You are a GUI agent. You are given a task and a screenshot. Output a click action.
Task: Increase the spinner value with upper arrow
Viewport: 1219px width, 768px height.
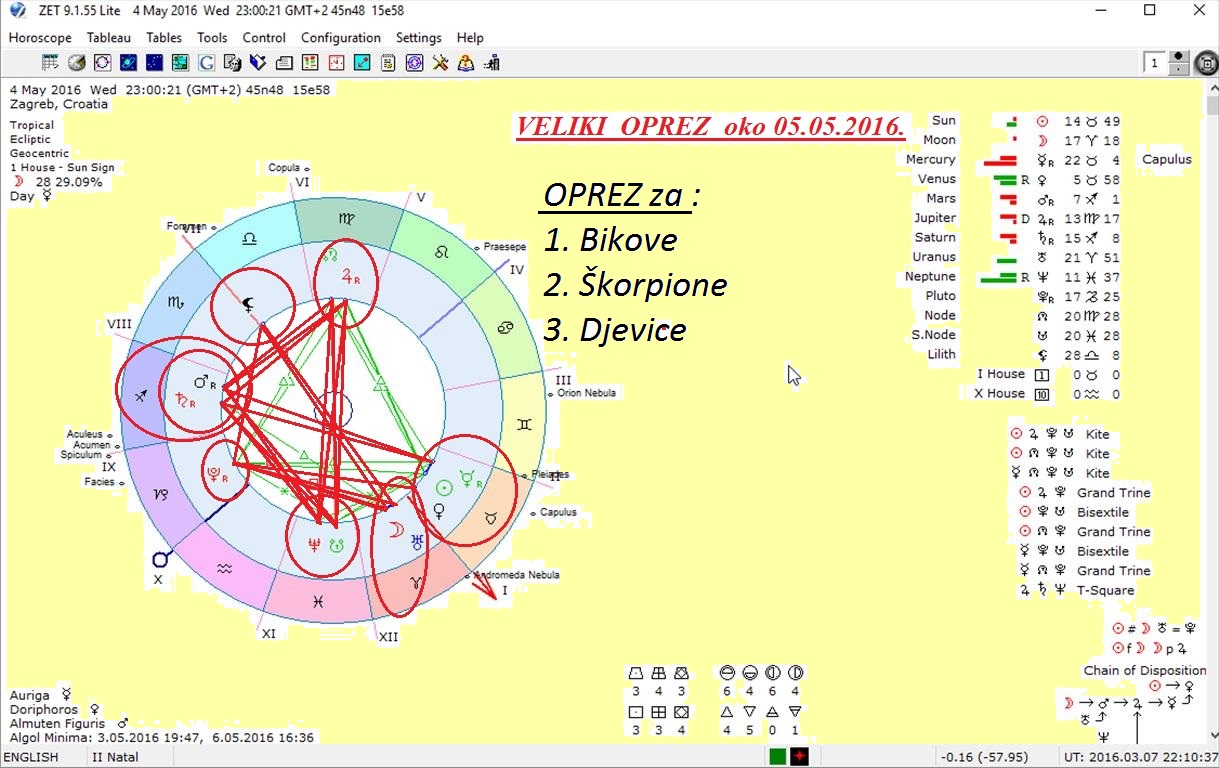pyautogui.click(x=1180, y=58)
